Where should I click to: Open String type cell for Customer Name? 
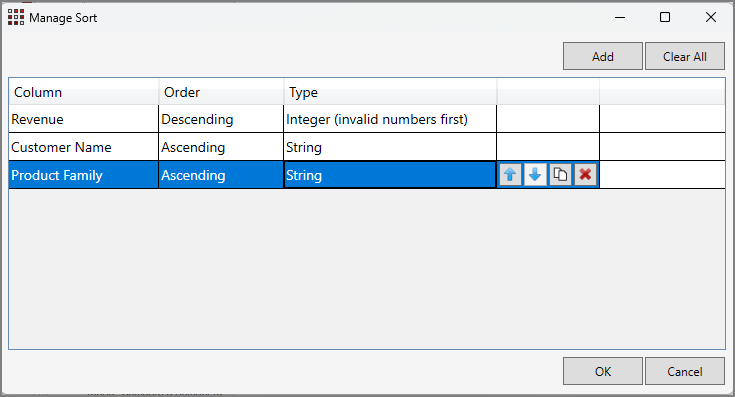[x=390, y=147]
